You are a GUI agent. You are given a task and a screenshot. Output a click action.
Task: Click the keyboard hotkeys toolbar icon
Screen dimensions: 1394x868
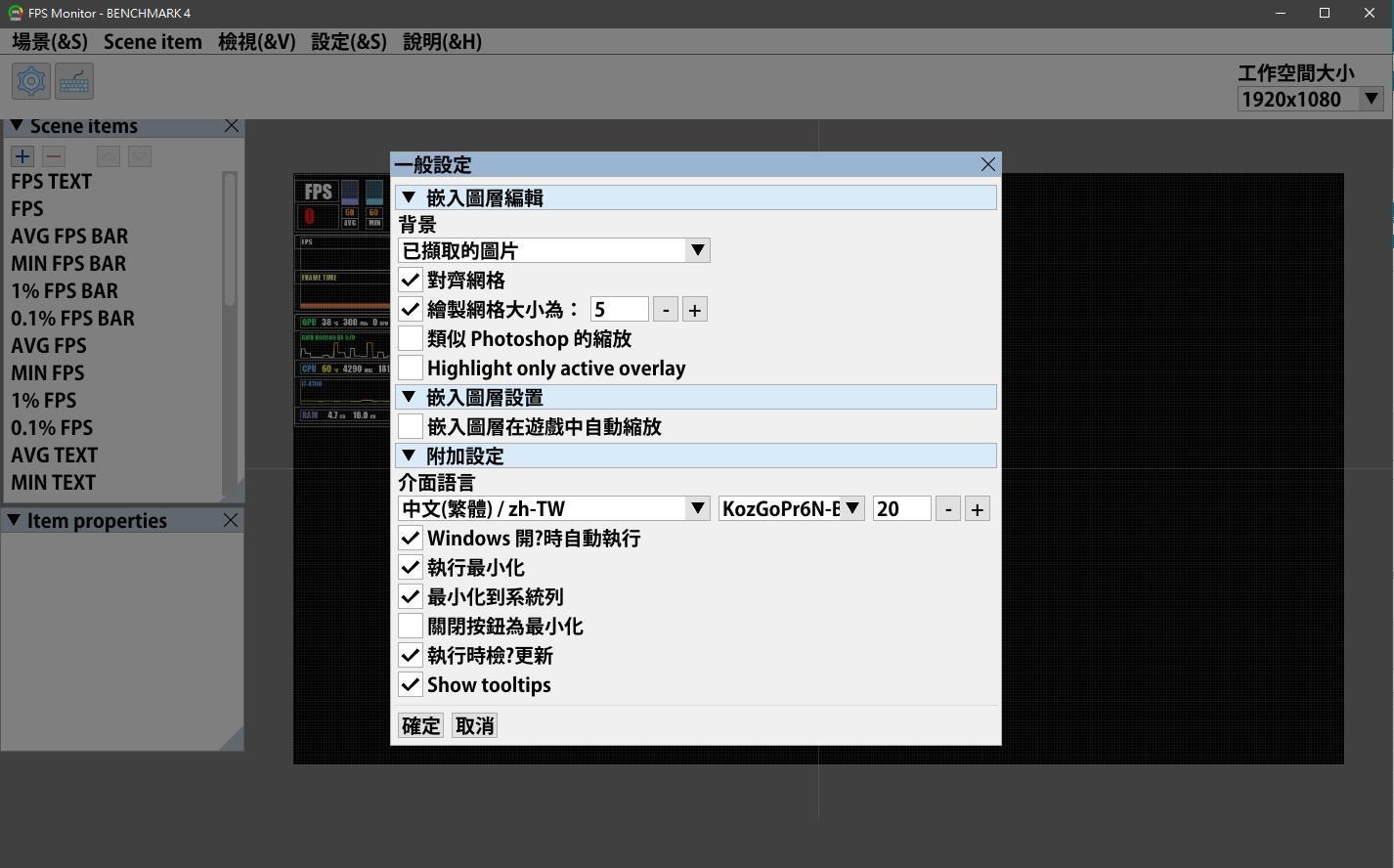pyautogui.click(x=74, y=81)
